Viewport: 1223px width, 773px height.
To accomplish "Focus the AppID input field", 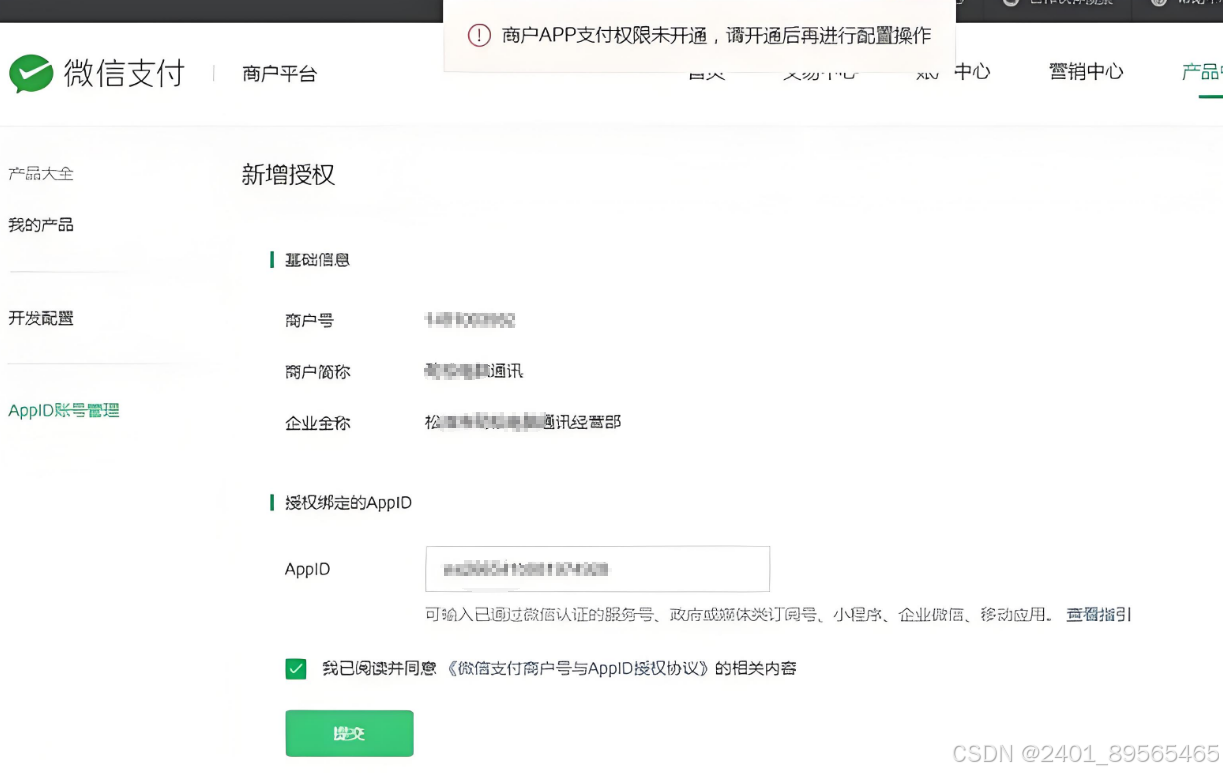I will pyautogui.click(x=597, y=569).
